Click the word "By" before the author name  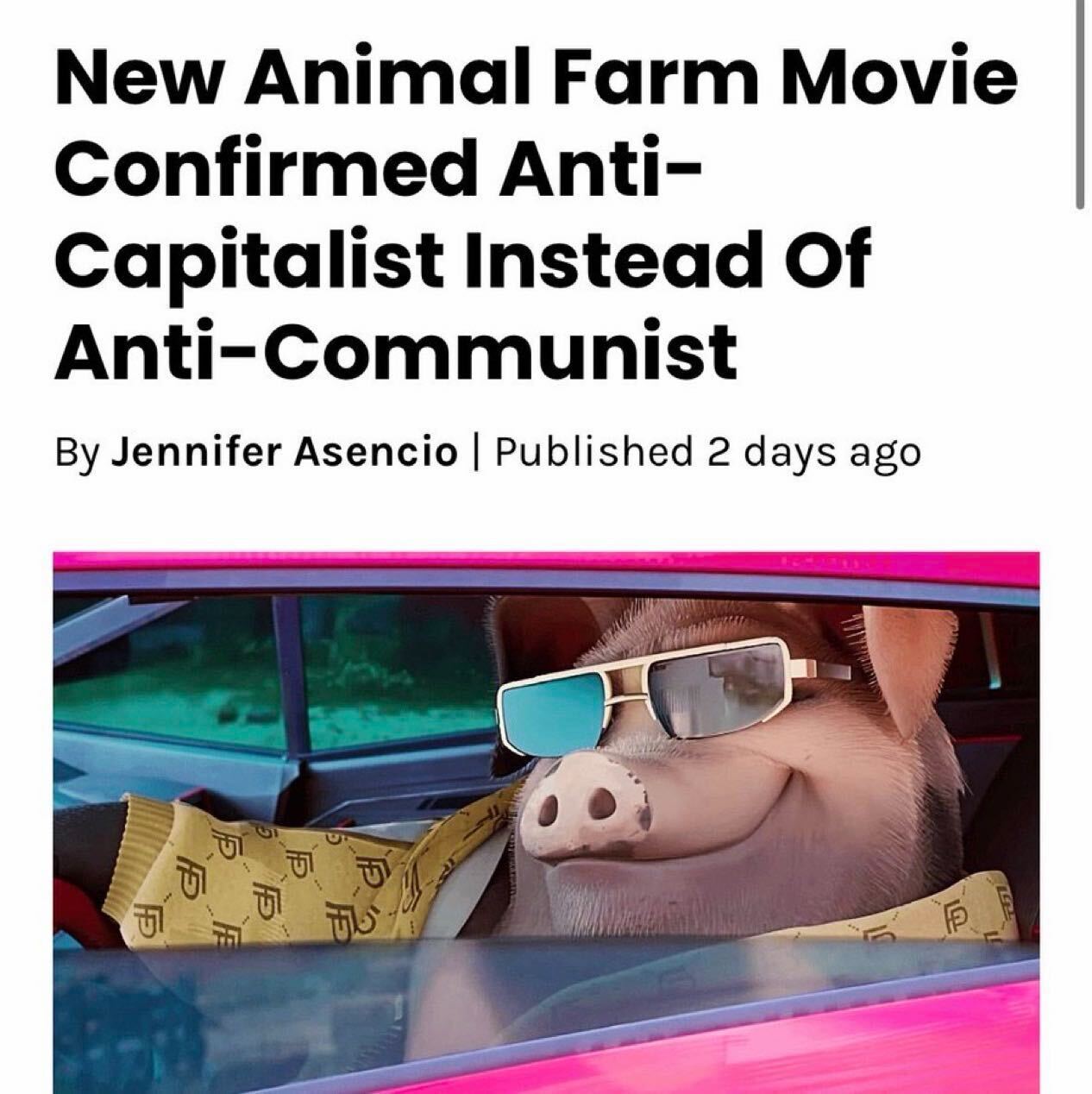(77, 452)
